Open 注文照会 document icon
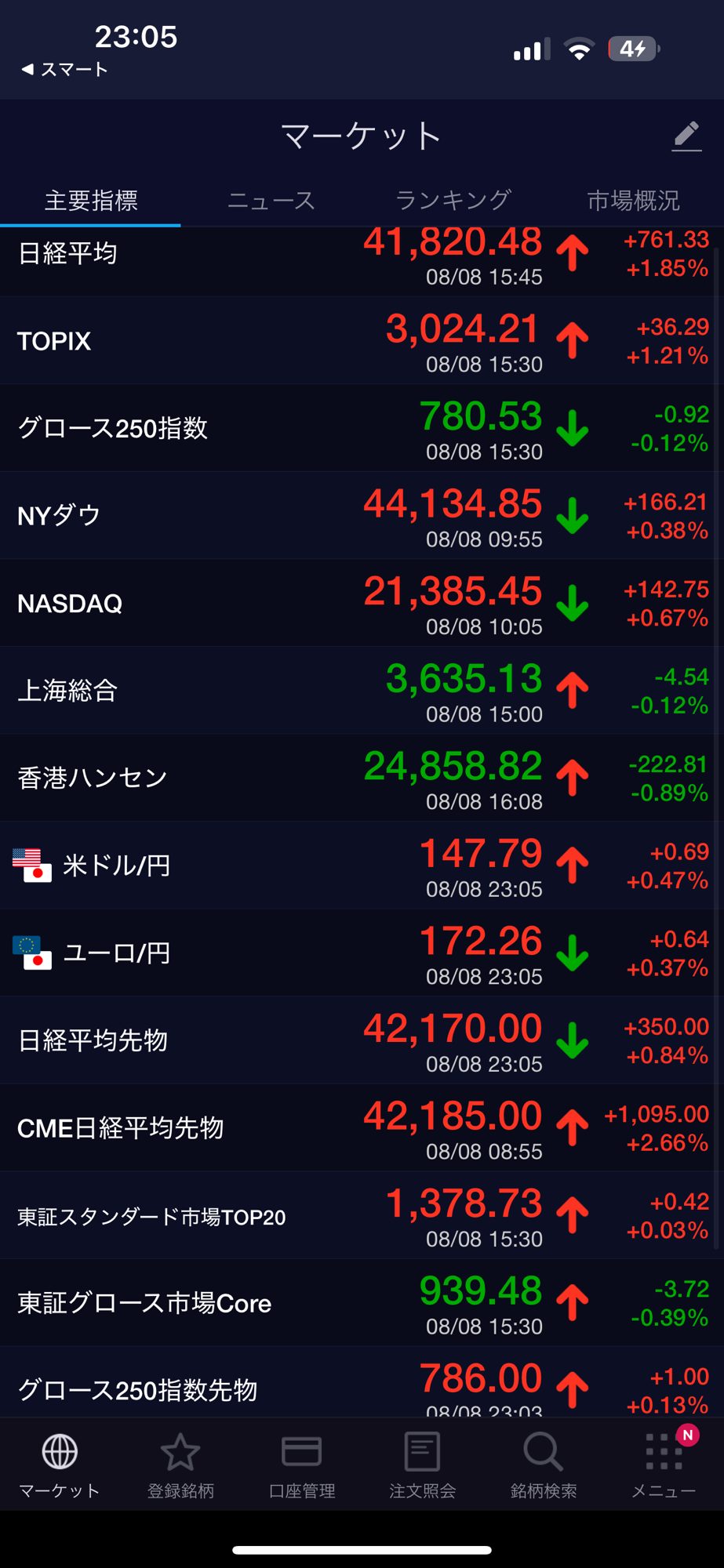The width and height of the screenshot is (724, 1568). point(422,1452)
